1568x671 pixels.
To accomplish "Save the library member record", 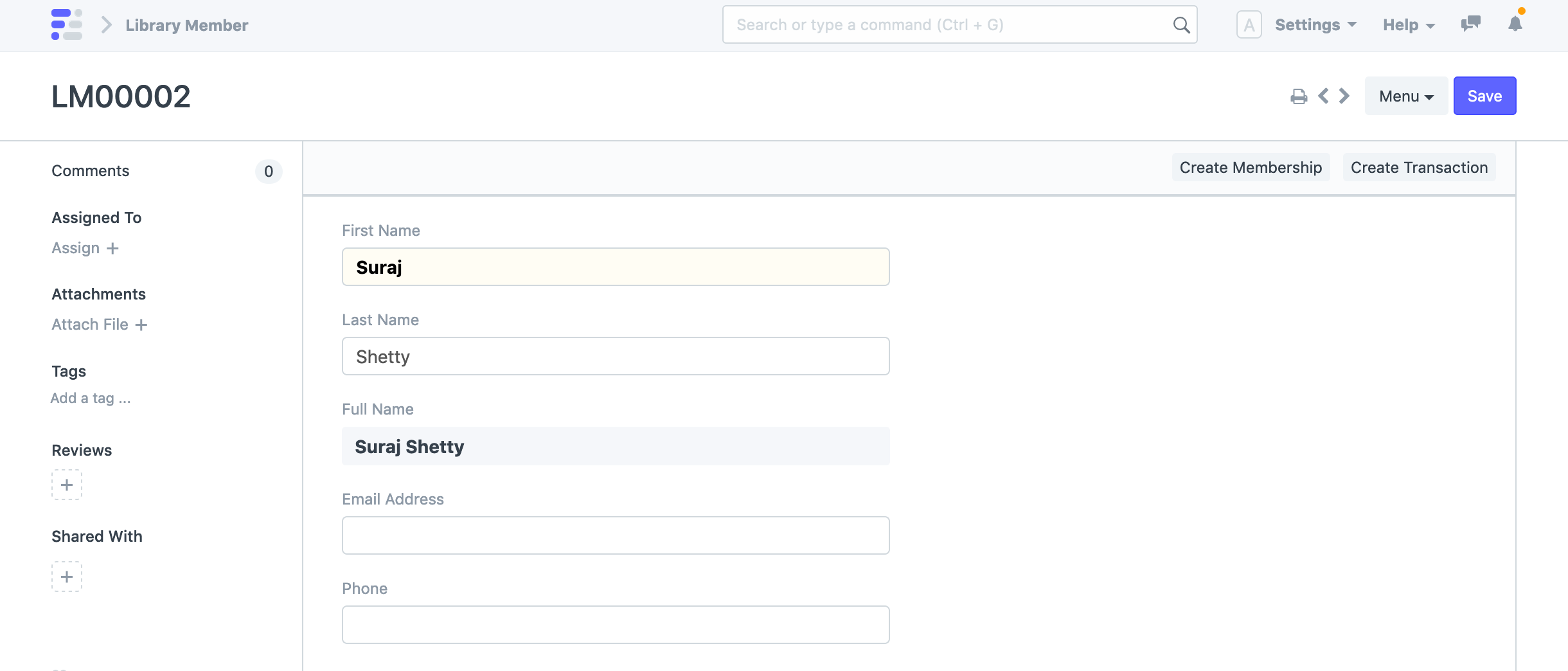I will click(x=1484, y=96).
